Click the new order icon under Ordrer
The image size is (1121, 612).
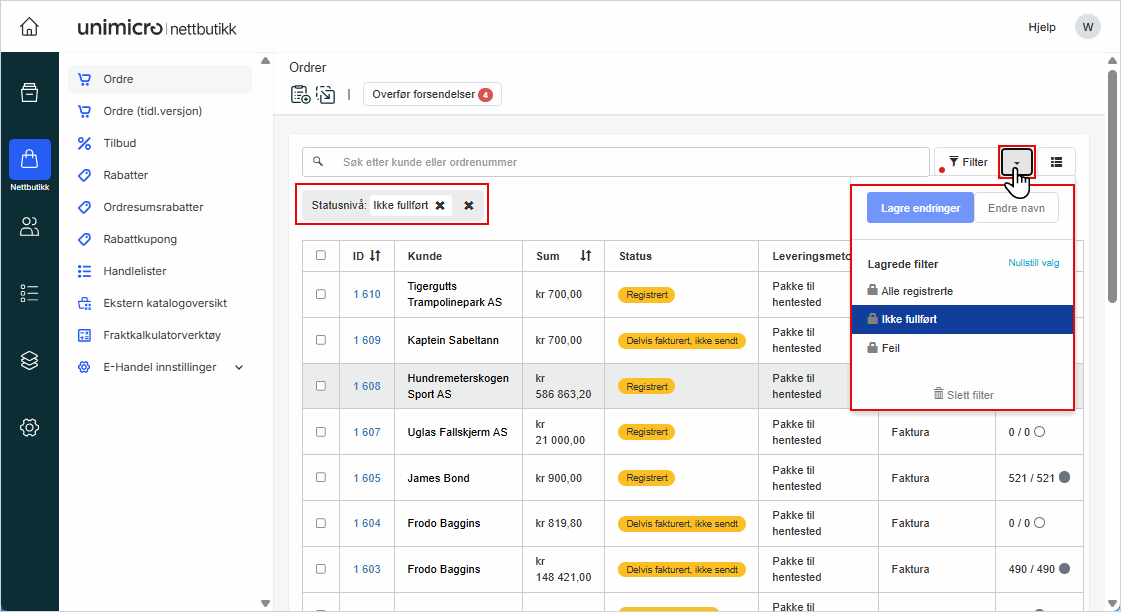[300, 95]
